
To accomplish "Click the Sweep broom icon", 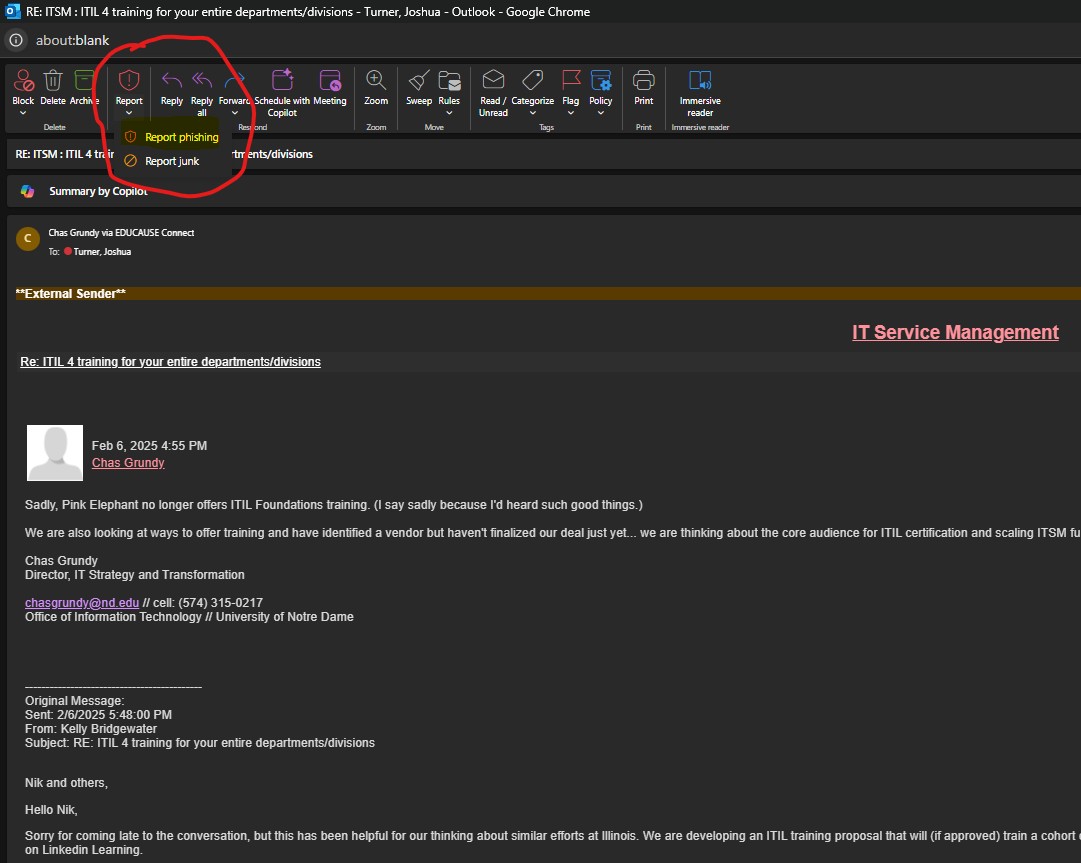I will [419, 81].
